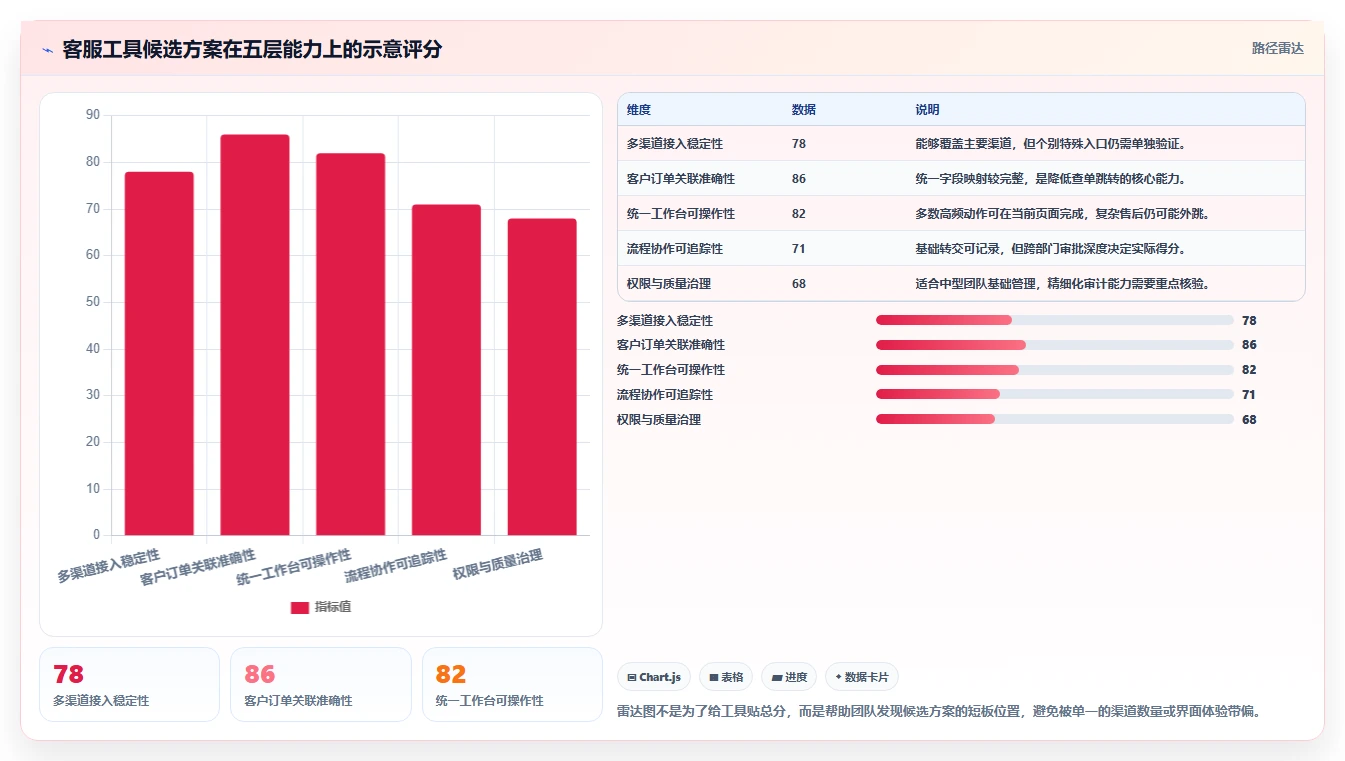Click table value 71 in 数据 column
Image resolution: width=1345 pixels, height=761 pixels.
[x=799, y=249]
